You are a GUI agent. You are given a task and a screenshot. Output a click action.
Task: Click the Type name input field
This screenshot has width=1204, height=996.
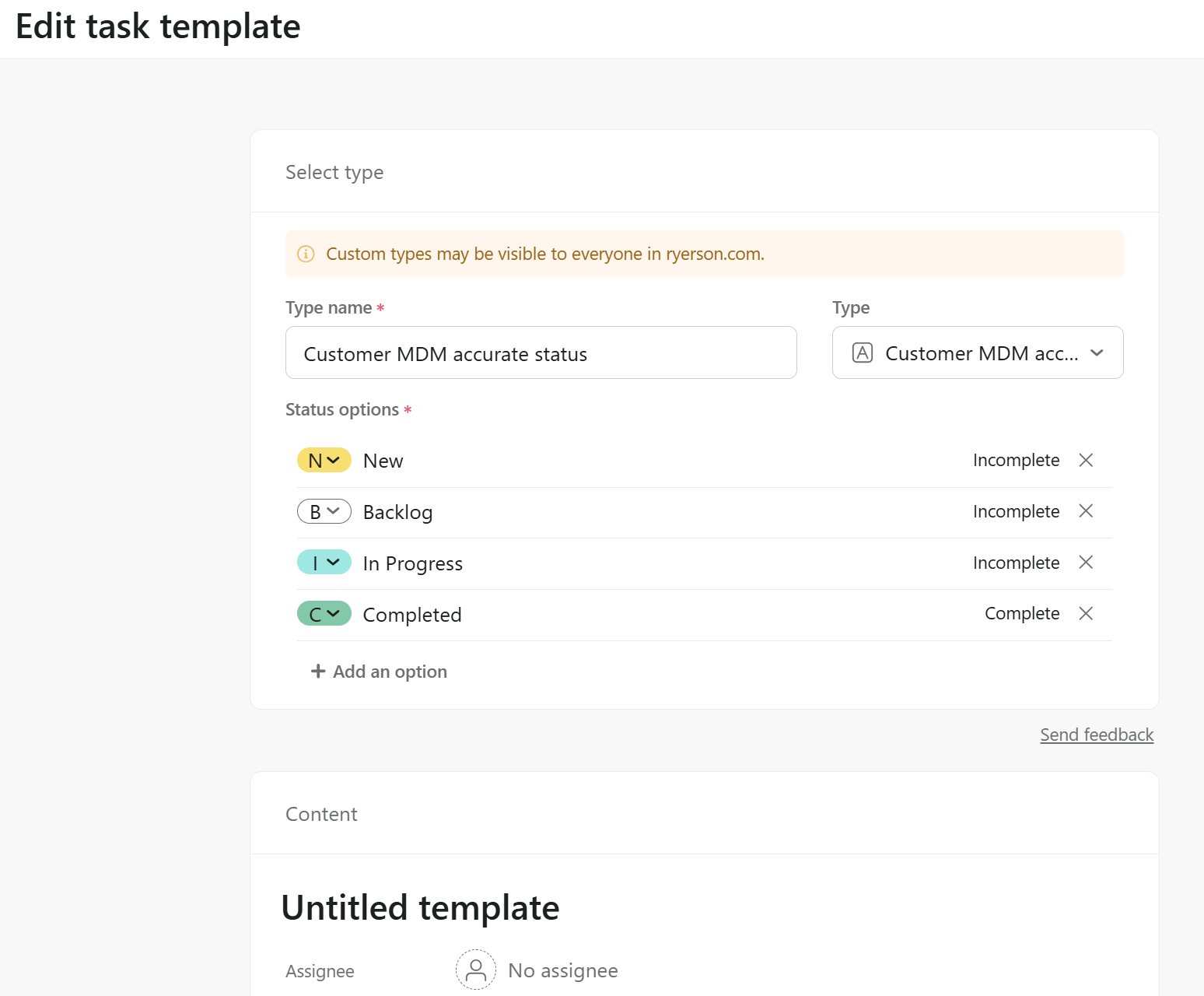pyautogui.click(x=541, y=353)
